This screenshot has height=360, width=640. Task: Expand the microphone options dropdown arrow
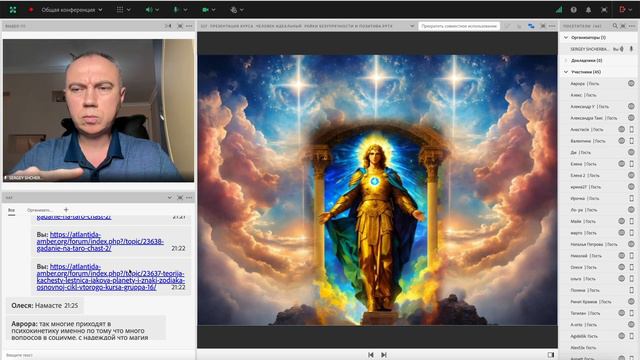click(185, 10)
